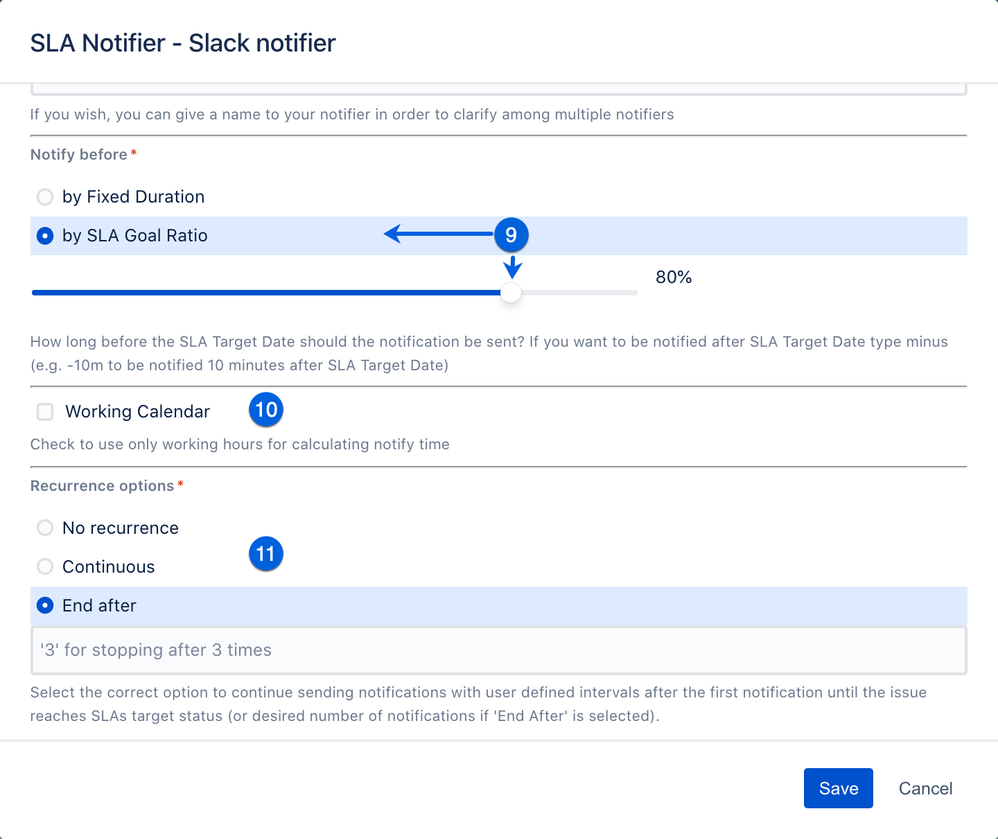The image size is (998, 839).
Task: Enable the Working Calendar checkbox
Action: coord(44,412)
